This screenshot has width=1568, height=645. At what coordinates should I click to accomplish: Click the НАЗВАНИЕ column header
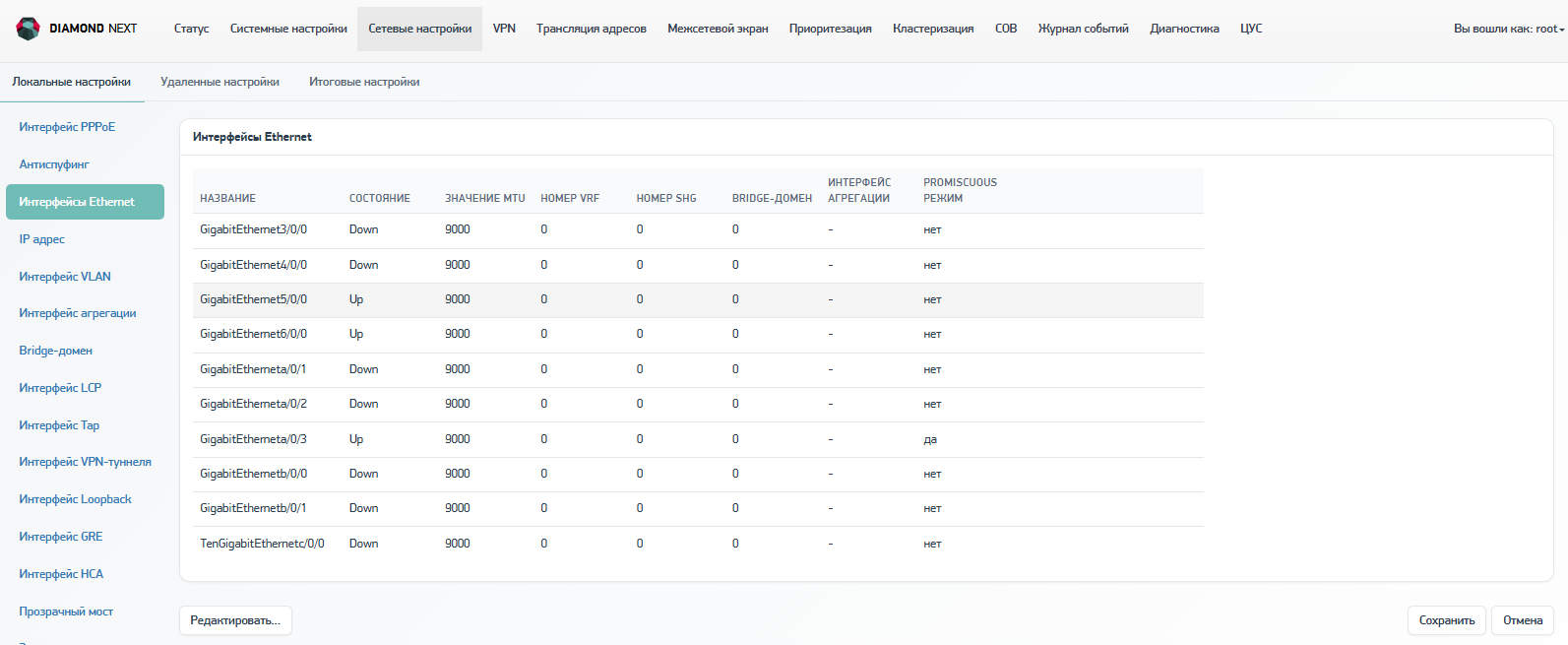(227, 199)
